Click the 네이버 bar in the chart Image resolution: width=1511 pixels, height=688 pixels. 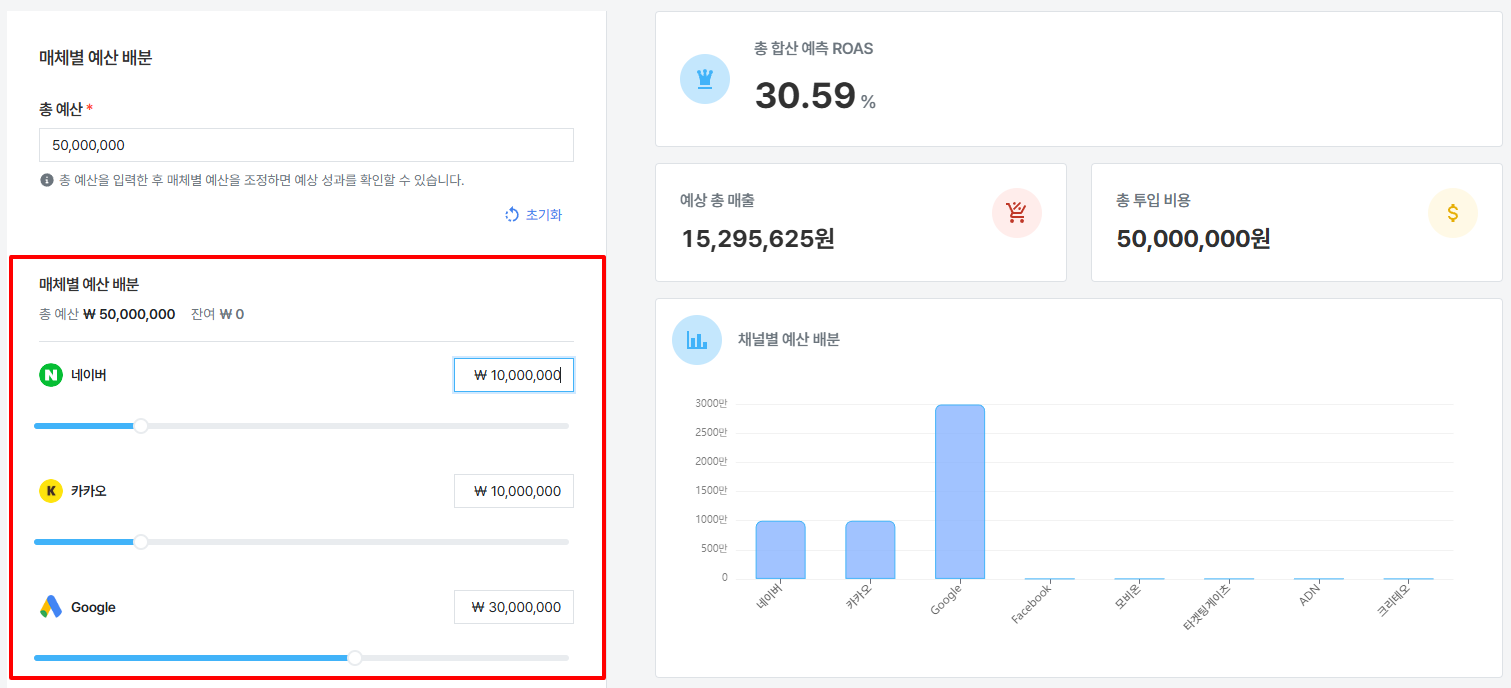(x=780, y=549)
